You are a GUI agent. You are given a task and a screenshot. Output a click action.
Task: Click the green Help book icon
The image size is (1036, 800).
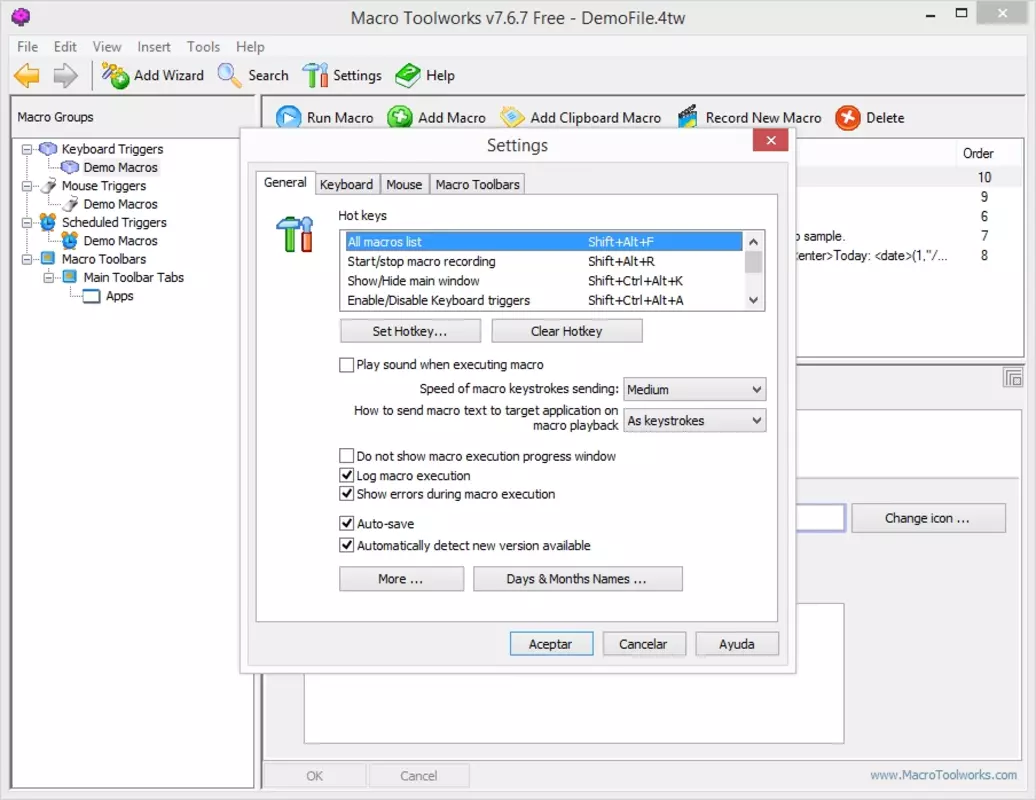tap(407, 75)
